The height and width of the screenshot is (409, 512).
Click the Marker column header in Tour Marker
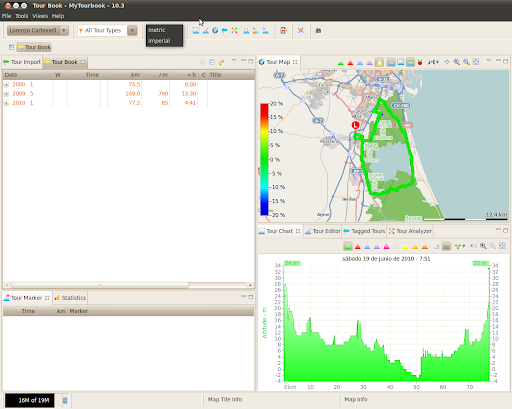[x=161, y=311]
